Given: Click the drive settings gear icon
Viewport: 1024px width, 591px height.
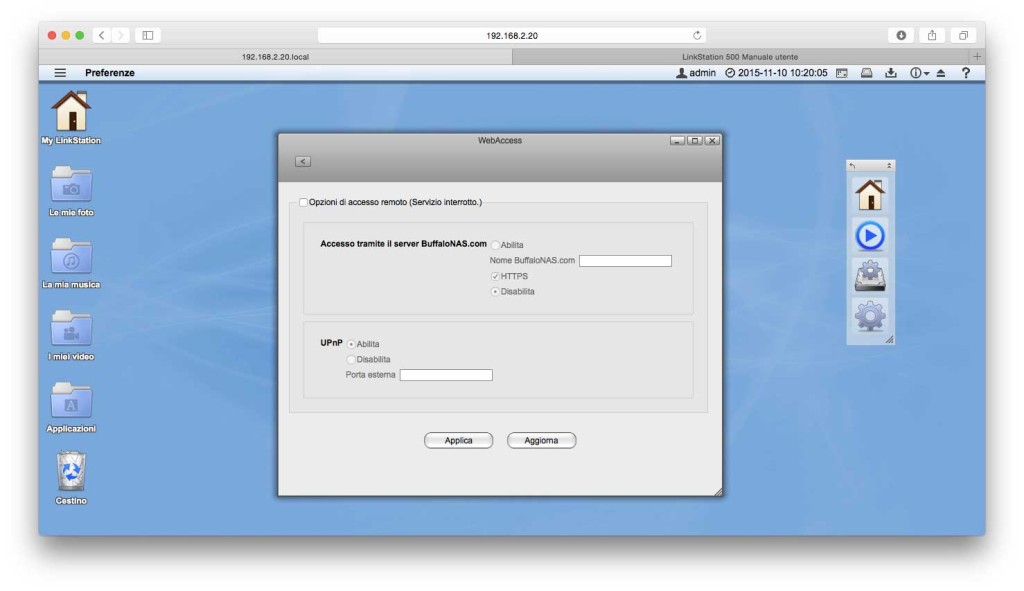Looking at the screenshot, I should click(x=870, y=276).
